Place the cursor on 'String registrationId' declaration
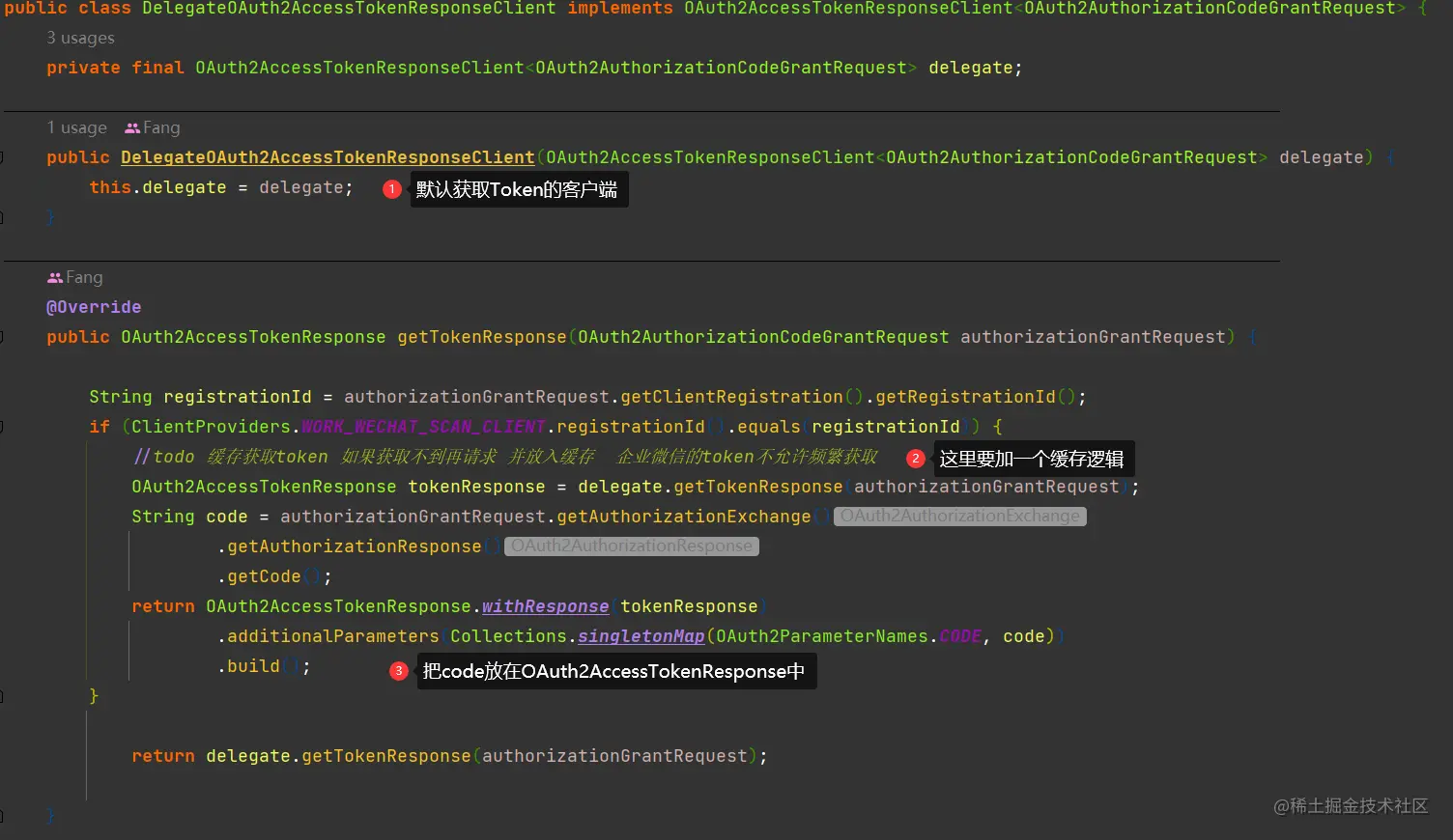Image resolution: width=1453 pixels, height=840 pixels. (200, 397)
